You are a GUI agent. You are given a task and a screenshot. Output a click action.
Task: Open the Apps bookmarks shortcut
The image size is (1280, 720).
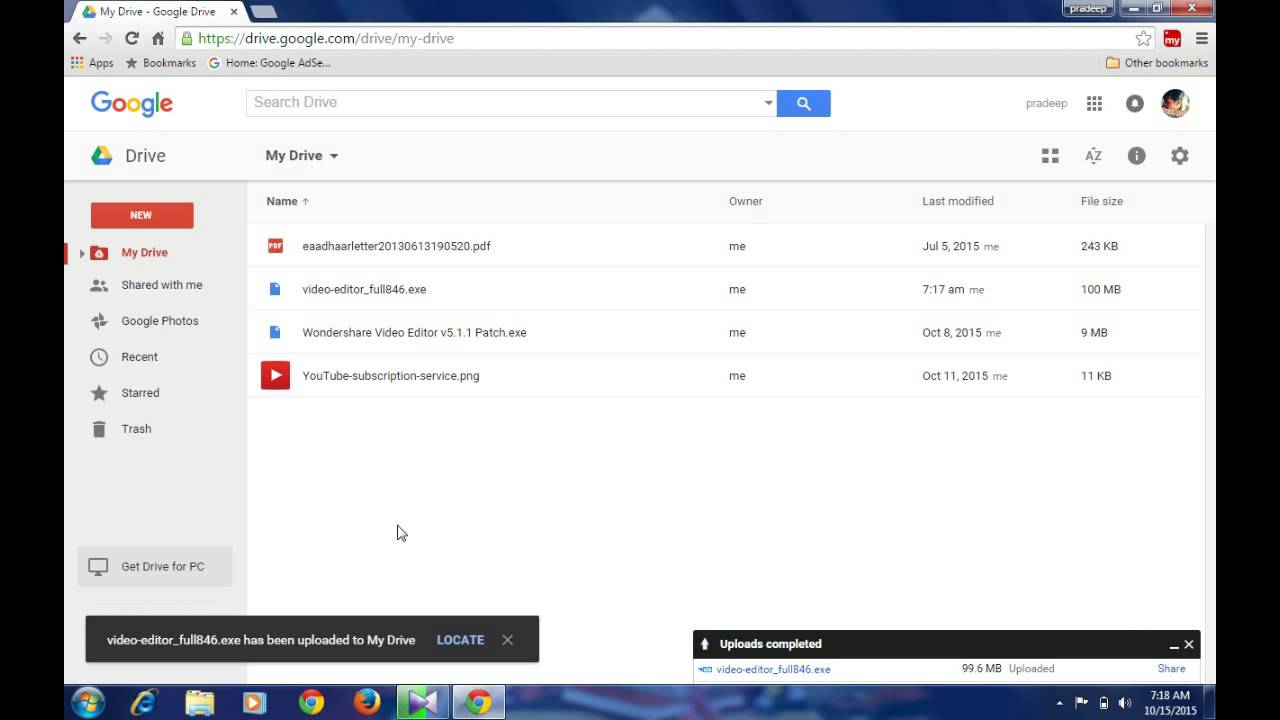click(92, 63)
